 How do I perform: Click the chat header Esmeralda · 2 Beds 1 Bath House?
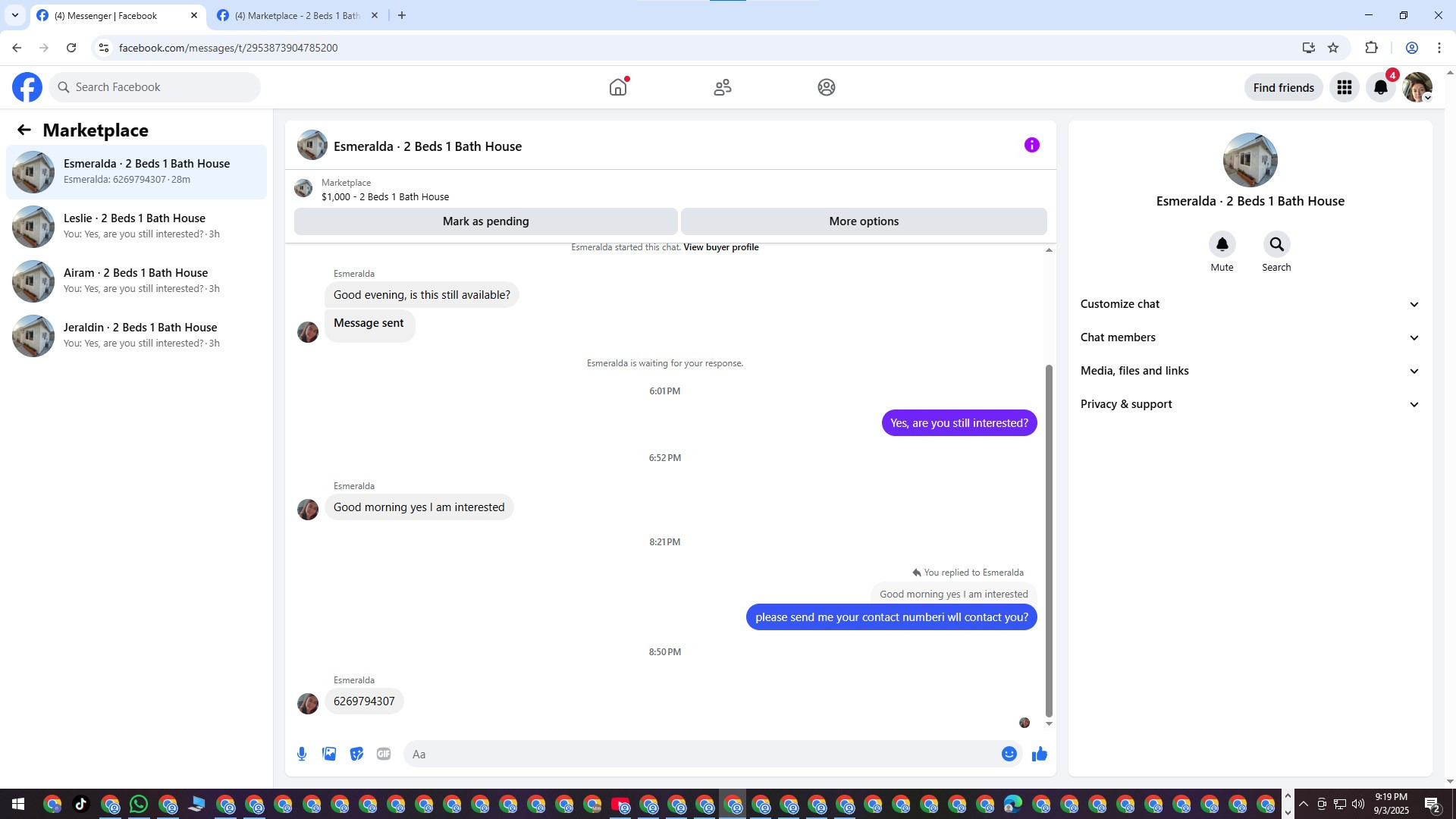pyautogui.click(x=428, y=146)
